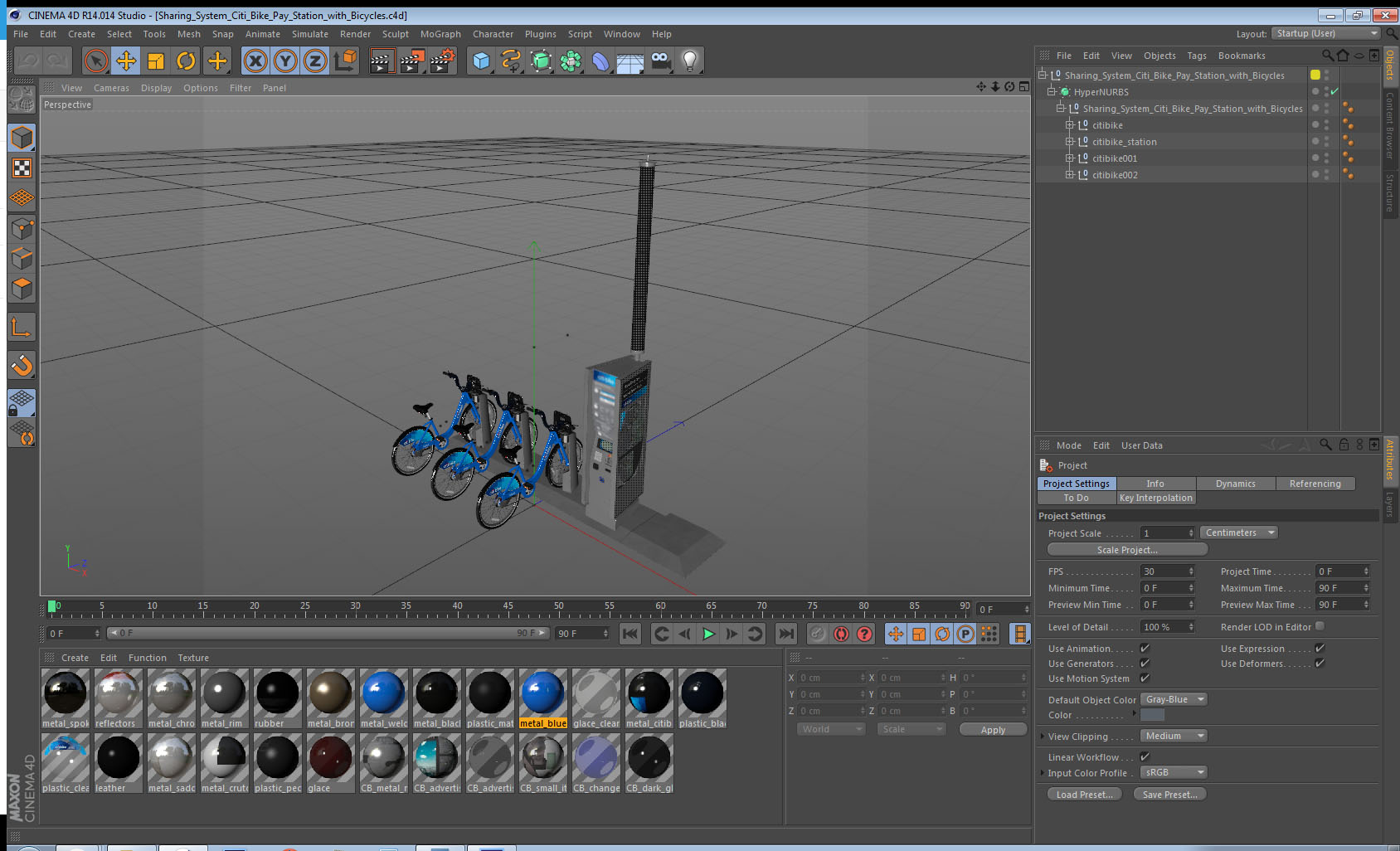Toggle X axis lock
1400x851 pixels.
coord(255,61)
